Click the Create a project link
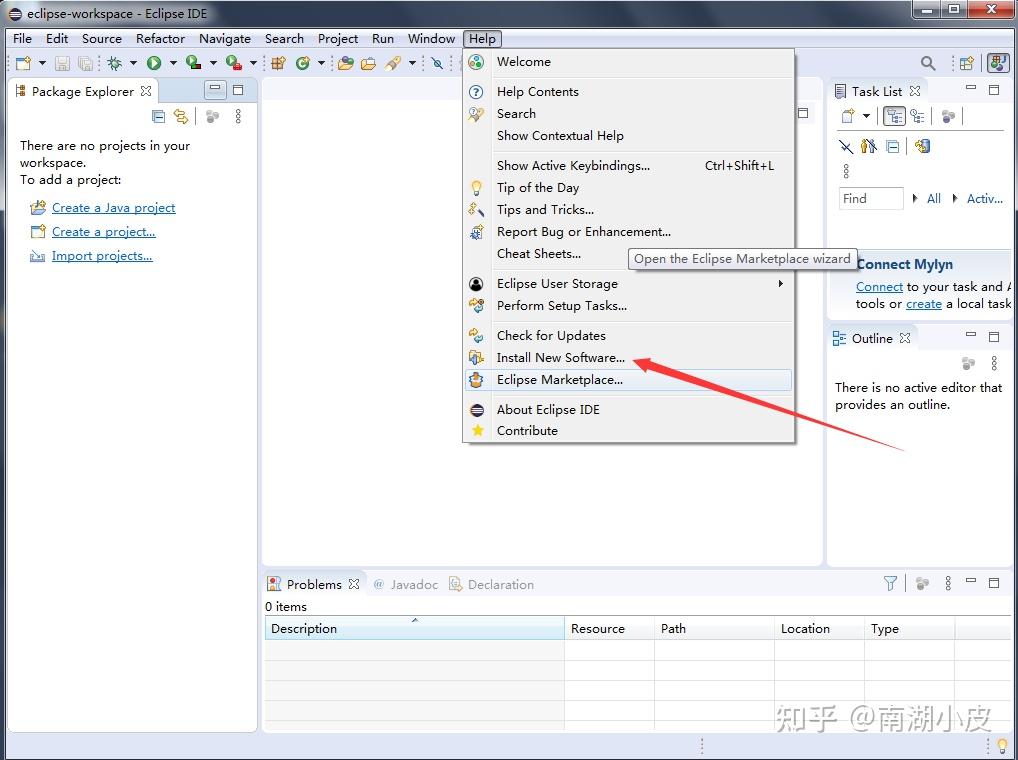 (104, 232)
